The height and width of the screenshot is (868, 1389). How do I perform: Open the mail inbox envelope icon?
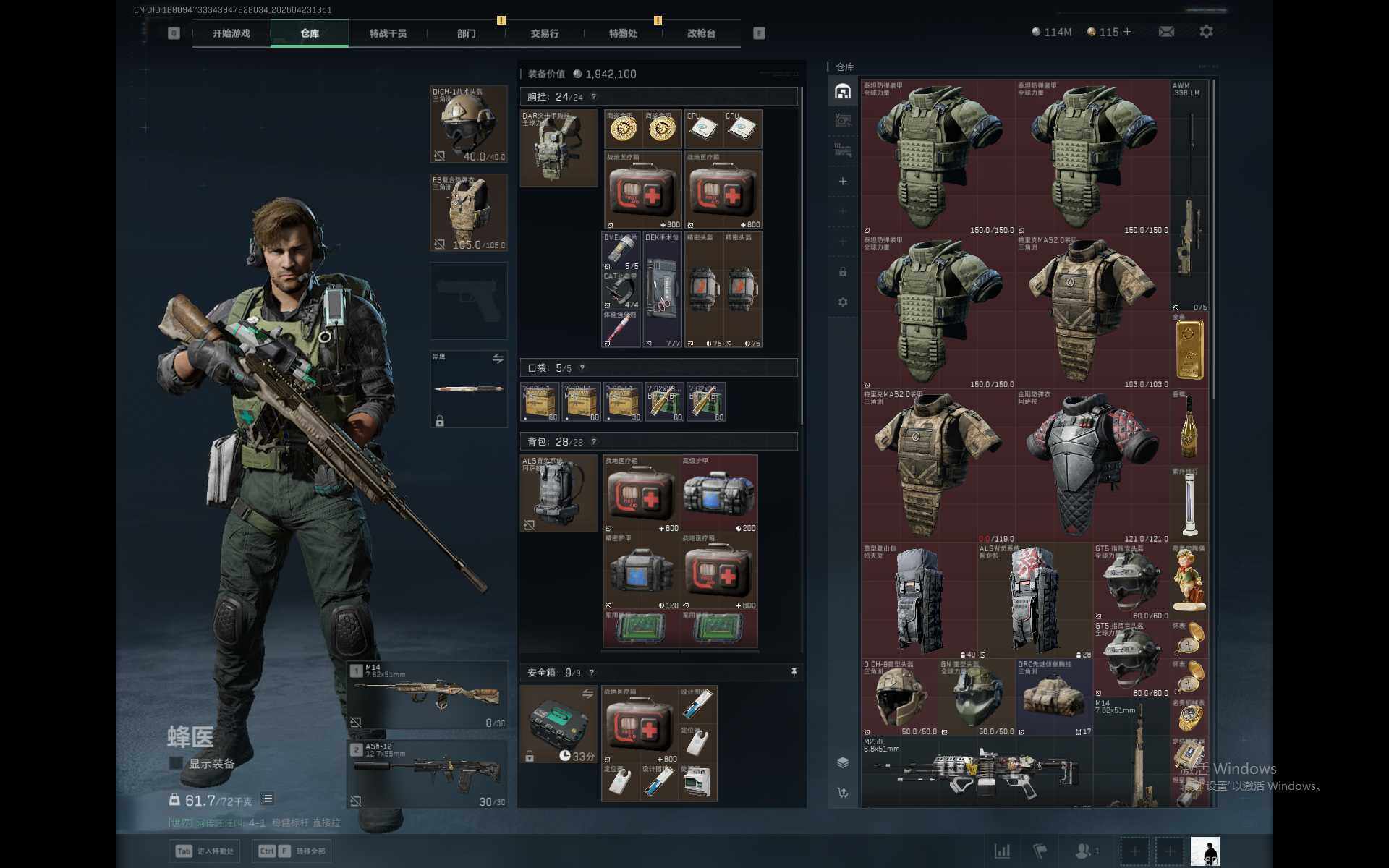1166,32
